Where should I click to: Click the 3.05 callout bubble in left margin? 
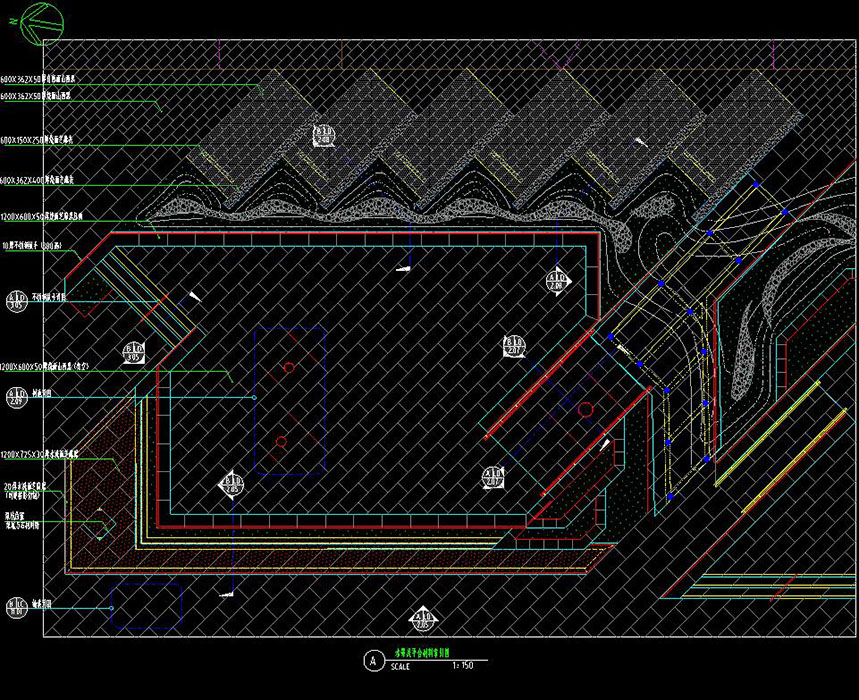pyautogui.click(x=17, y=302)
